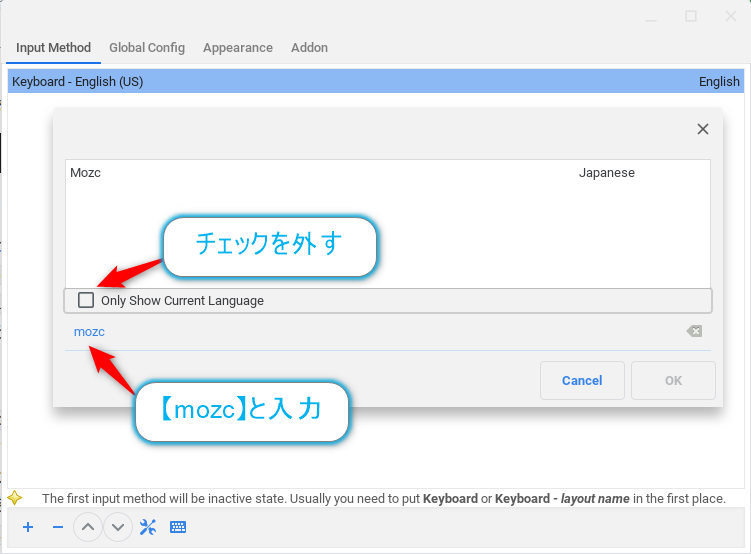Close the add input method dialog
This screenshot has width=751, height=554.
(x=703, y=129)
